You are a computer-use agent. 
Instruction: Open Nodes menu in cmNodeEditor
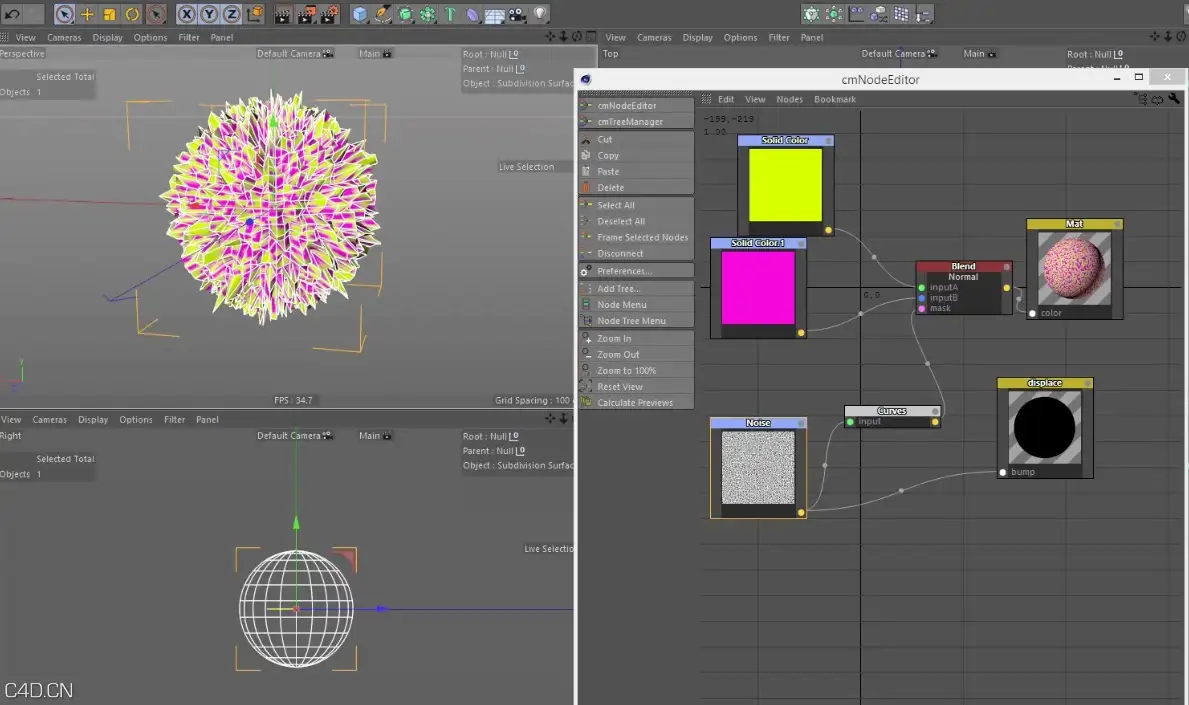[789, 99]
